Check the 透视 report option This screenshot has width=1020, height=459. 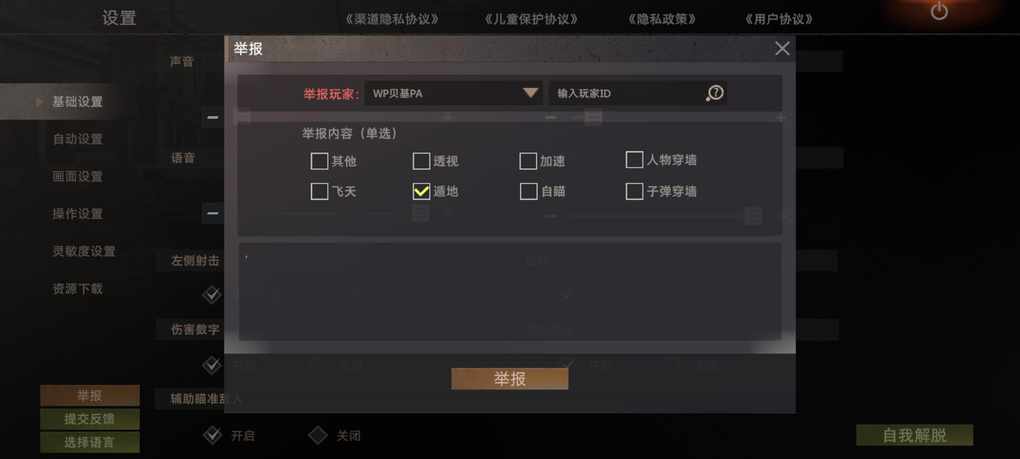(422, 161)
